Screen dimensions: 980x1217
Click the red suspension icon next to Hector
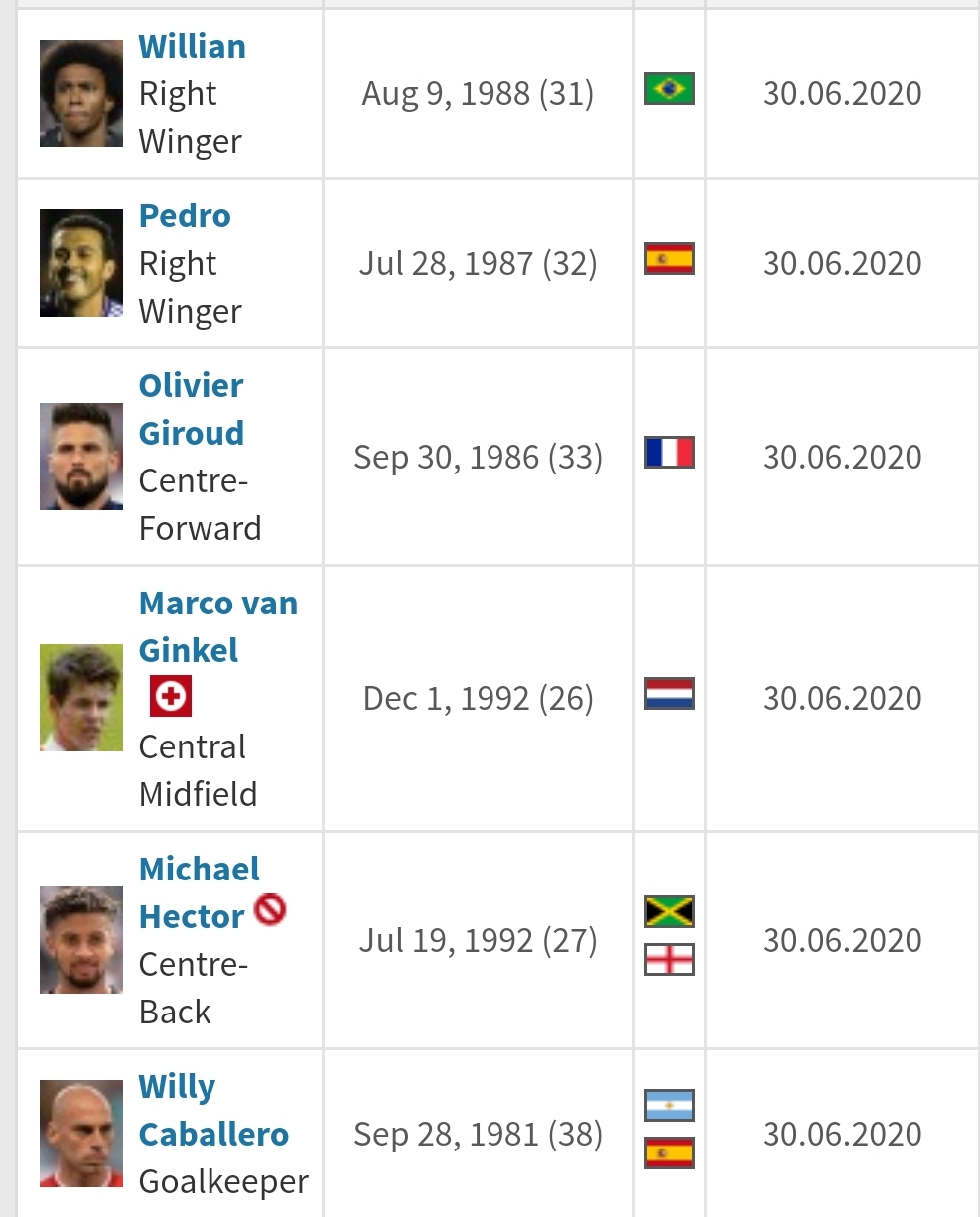point(270,909)
